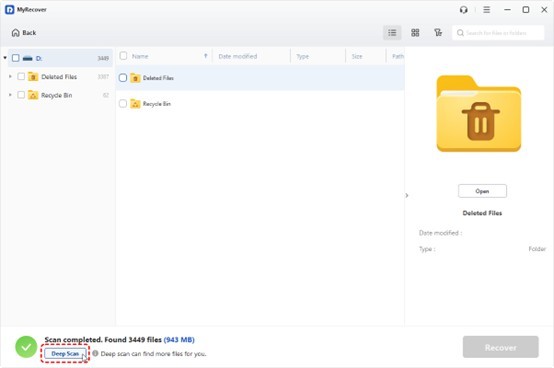The width and height of the screenshot is (554, 368).
Task: Collapse the D: drive tree node
Action: [5, 58]
